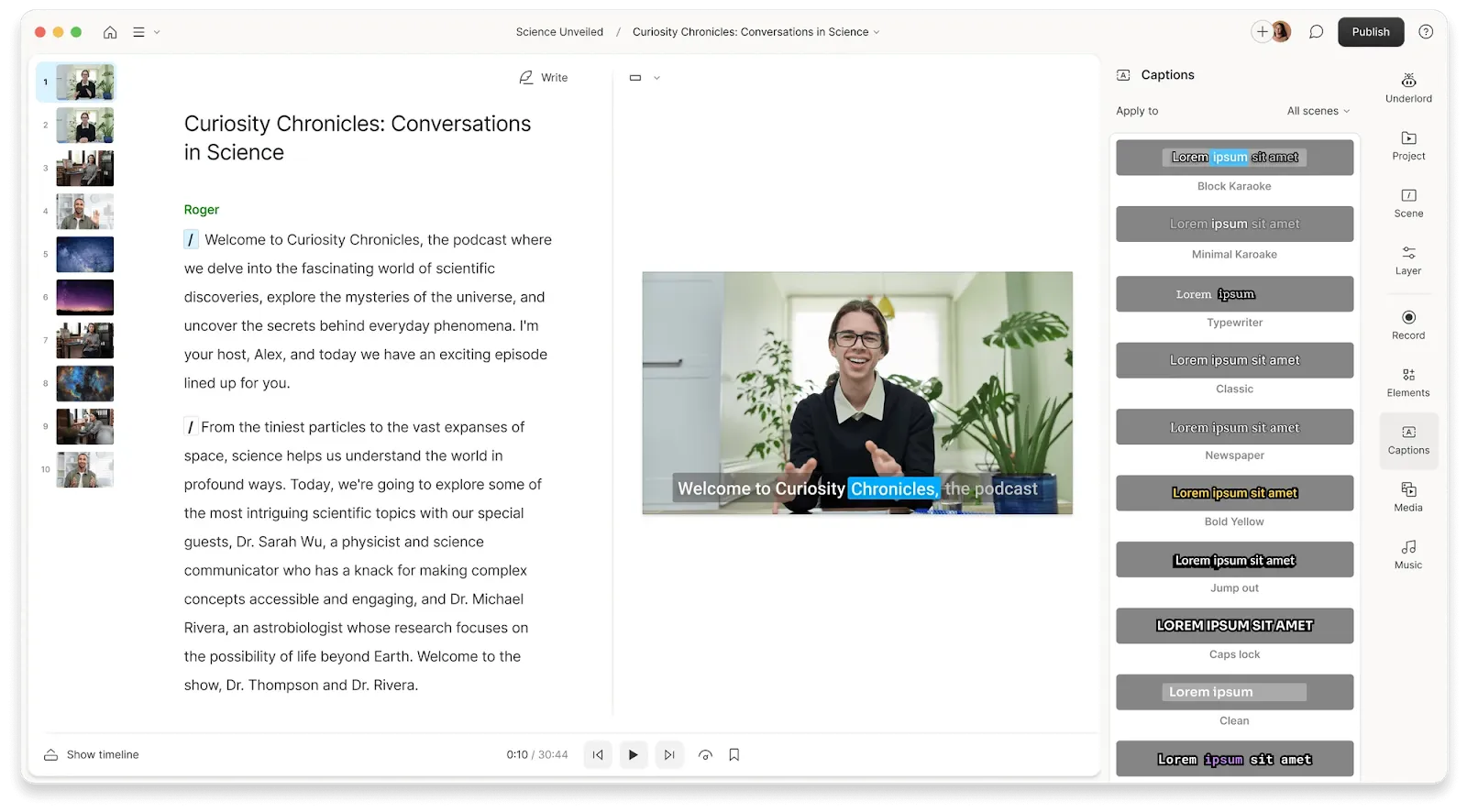Select scene 7 thumbnail
Screen dimensions: 1467x812
click(x=85, y=341)
